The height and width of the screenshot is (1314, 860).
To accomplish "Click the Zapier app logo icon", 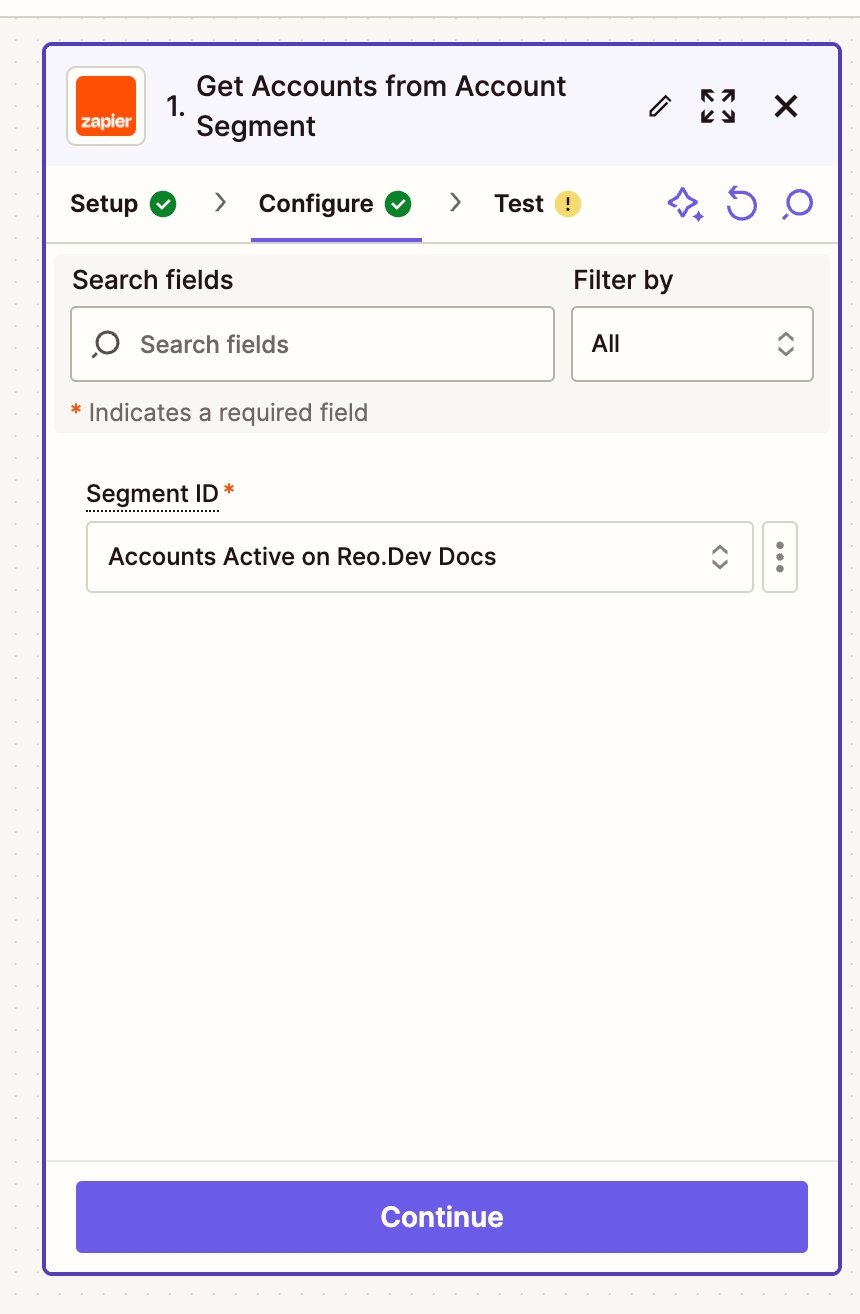I will [106, 106].
